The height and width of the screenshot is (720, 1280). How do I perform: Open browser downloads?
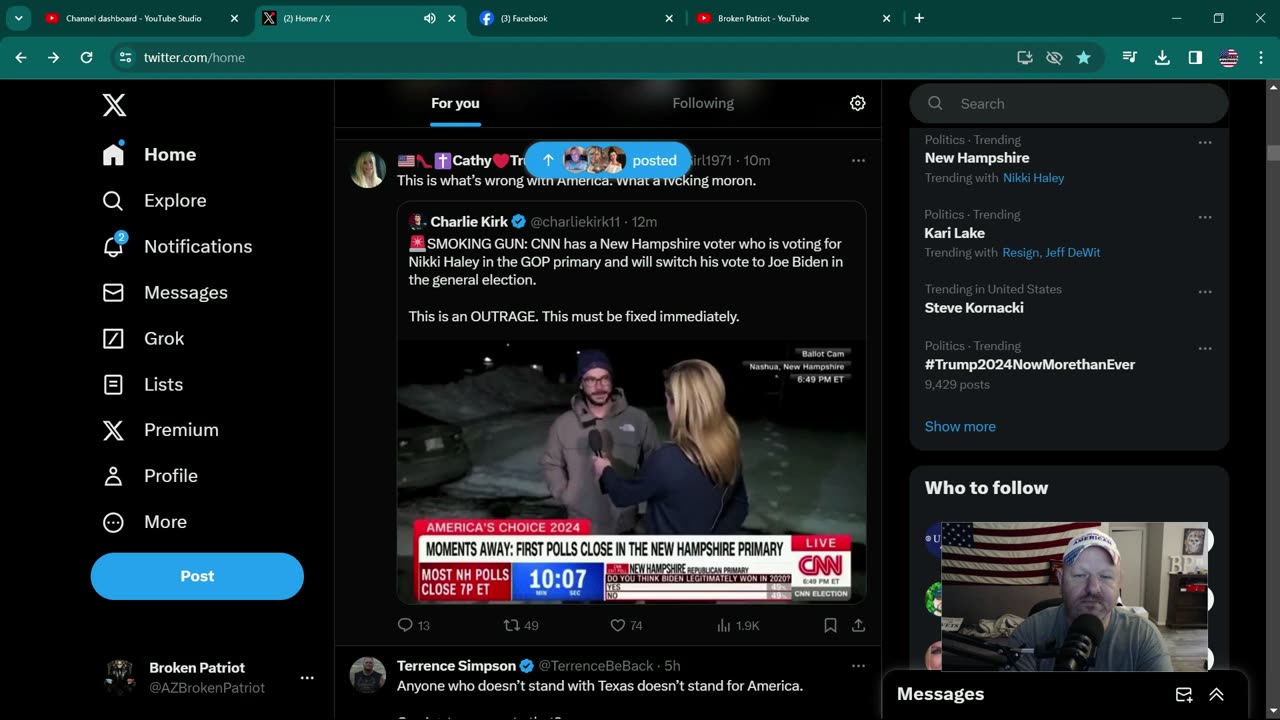[x=1162, y=58]
